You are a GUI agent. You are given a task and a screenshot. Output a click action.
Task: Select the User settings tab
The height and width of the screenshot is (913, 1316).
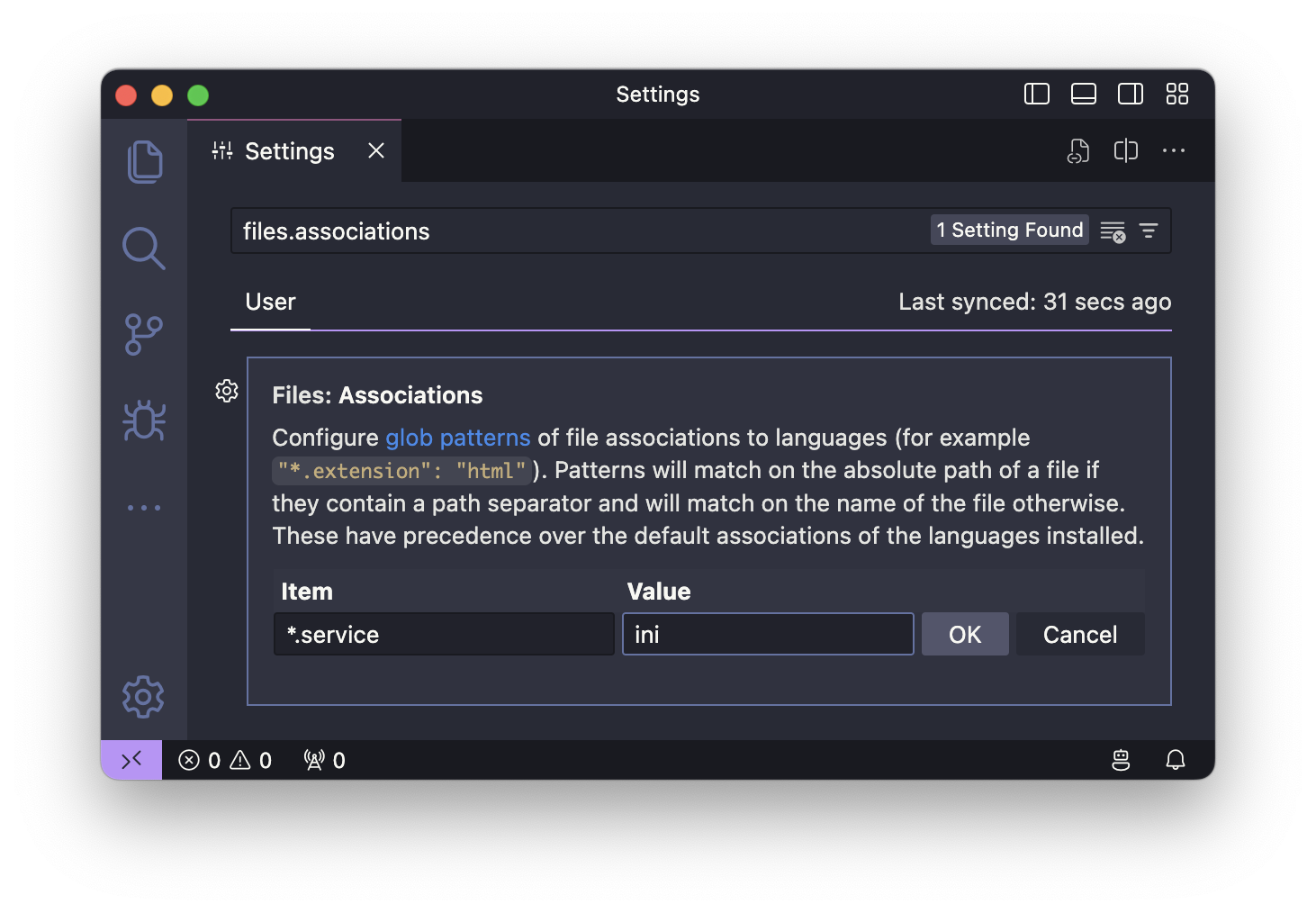point(270,303)
